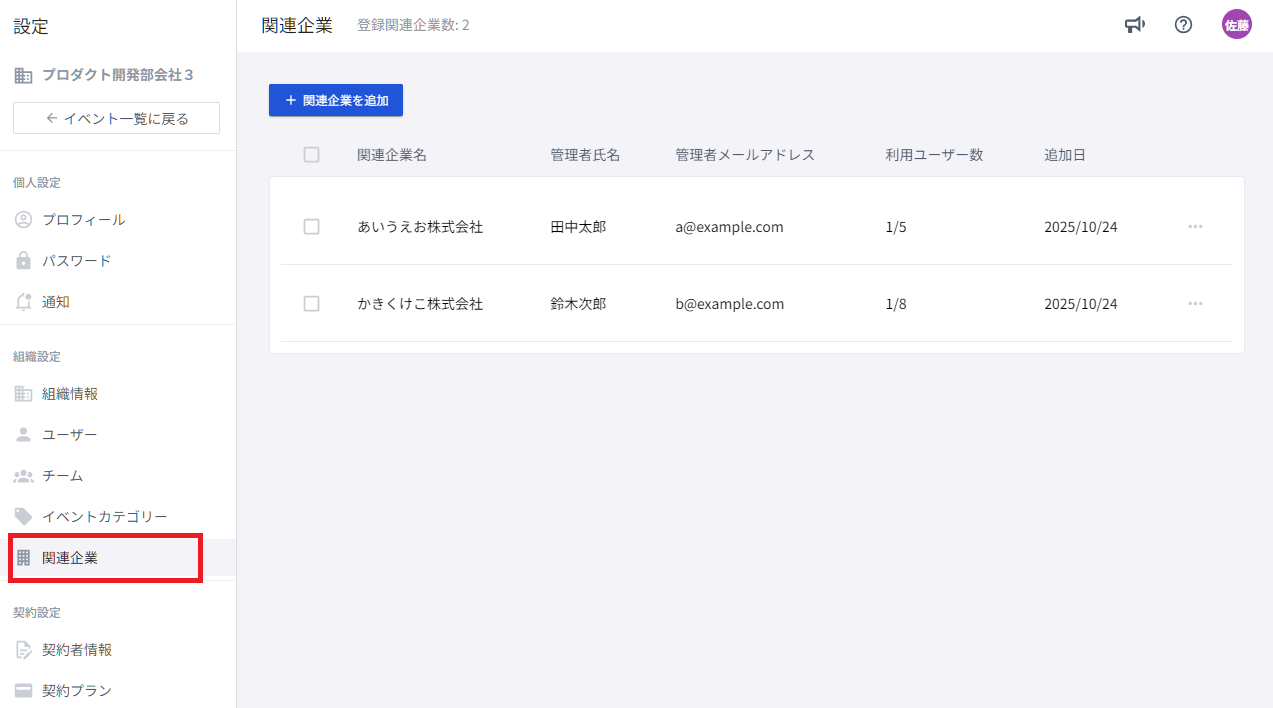The height and width of the screenshot is (708, 1273).
Task: Open the more options menu for あいうえお株式会社
Action: tap(1195, 227)
